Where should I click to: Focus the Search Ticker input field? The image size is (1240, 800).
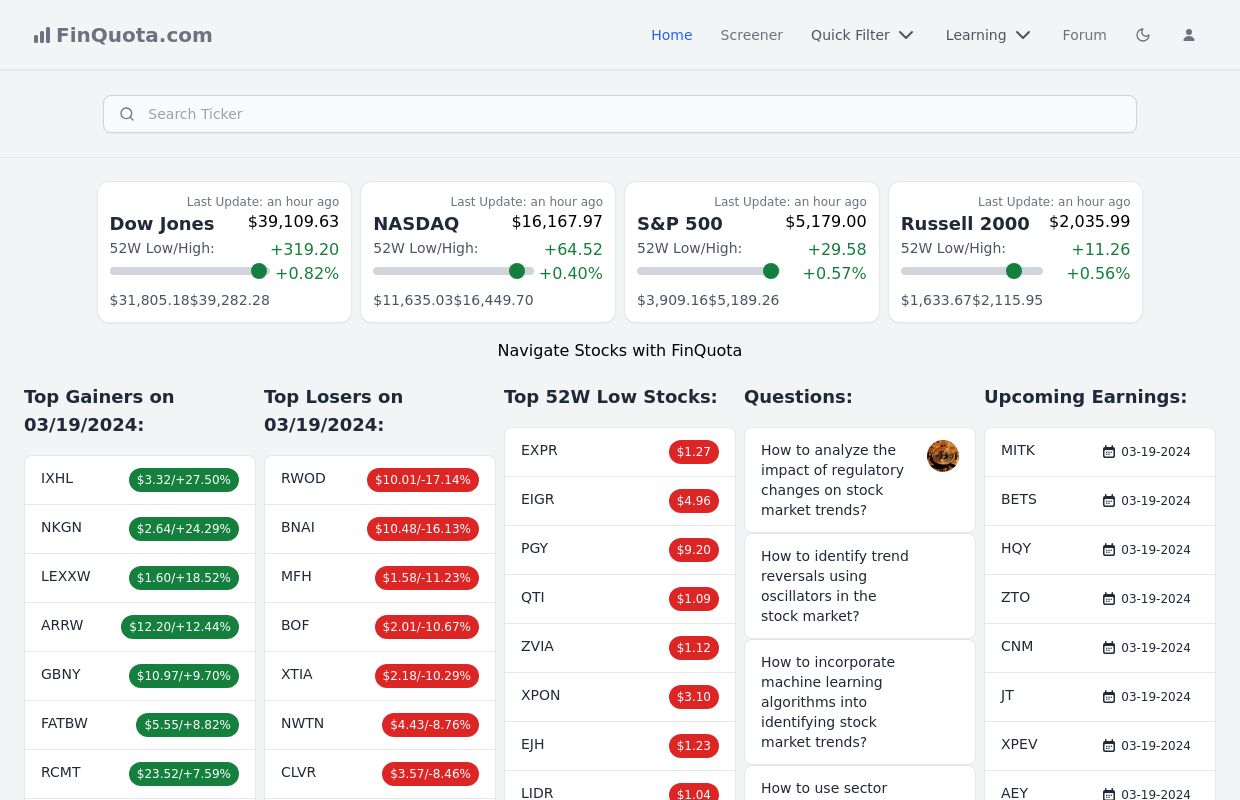620,114
